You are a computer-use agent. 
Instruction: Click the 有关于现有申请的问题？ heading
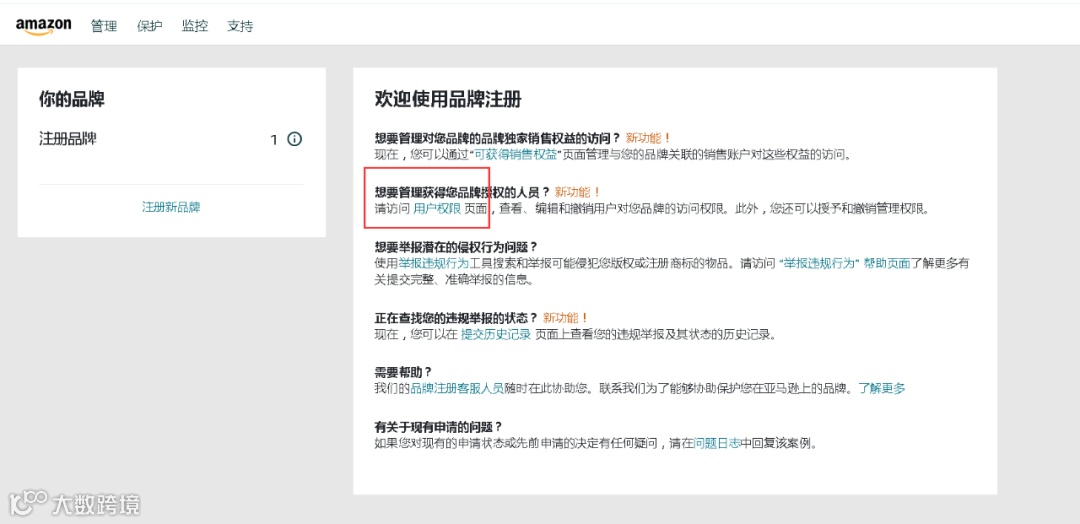438,426
